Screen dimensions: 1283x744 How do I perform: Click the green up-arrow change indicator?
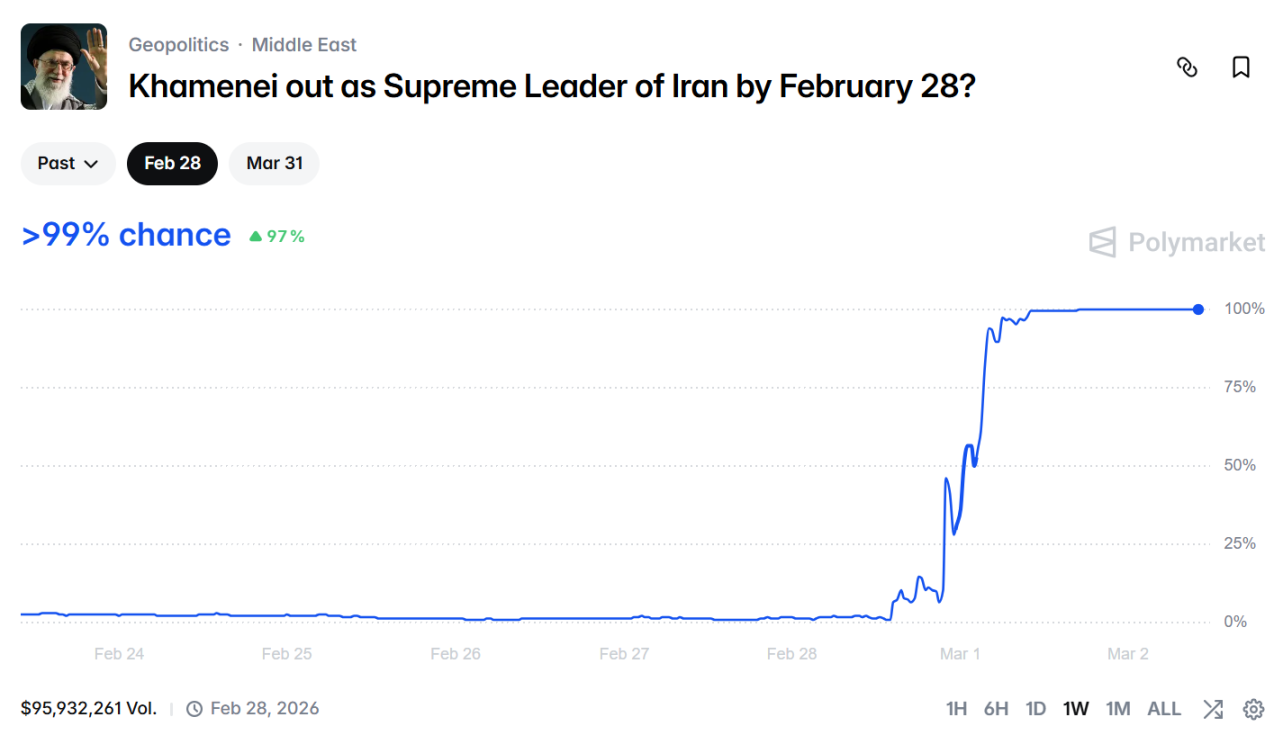[x=256, y=237]
